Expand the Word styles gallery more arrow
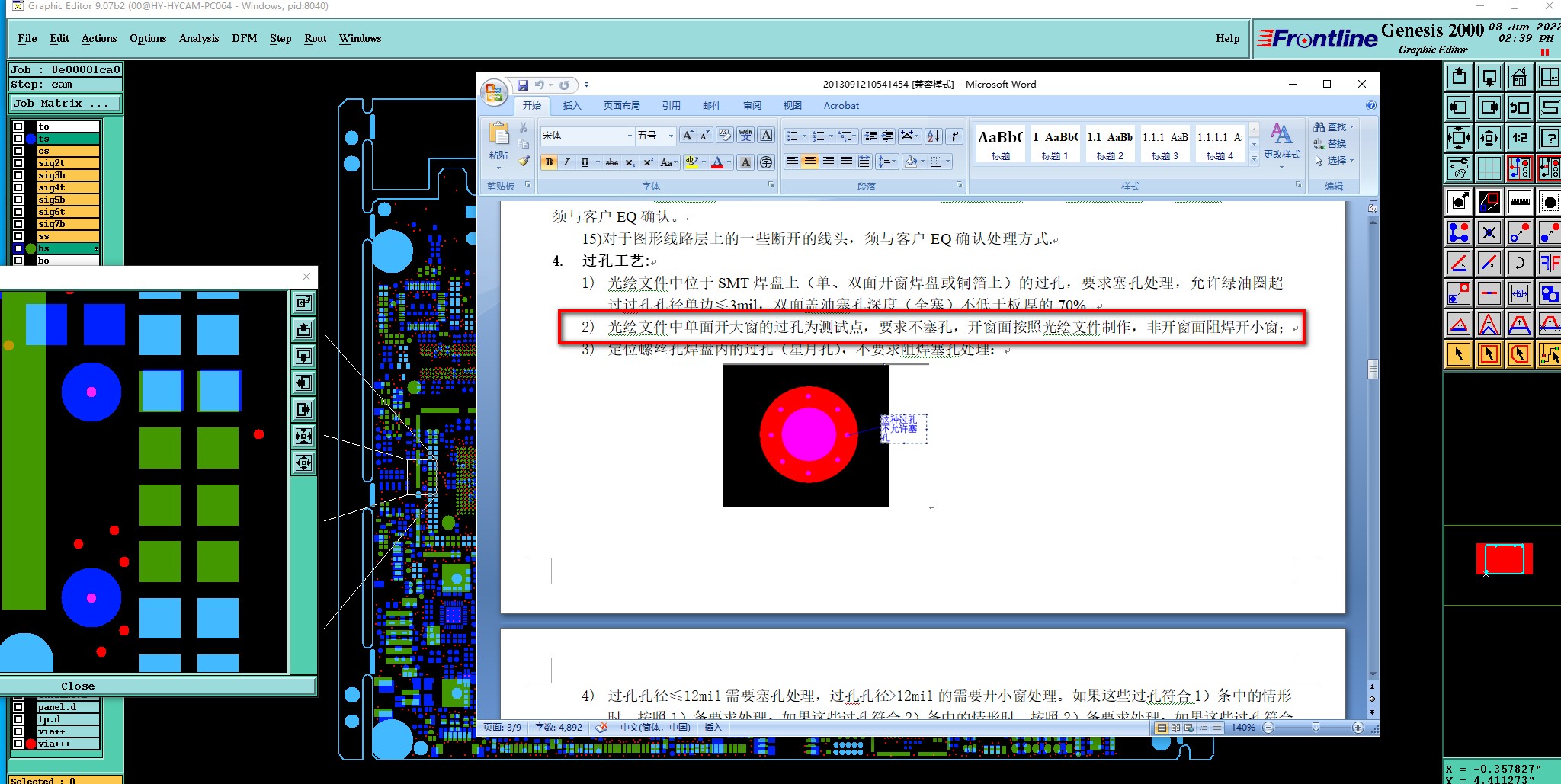Viewport: 1561px width, 784px height. click(x=1254, y=158)
